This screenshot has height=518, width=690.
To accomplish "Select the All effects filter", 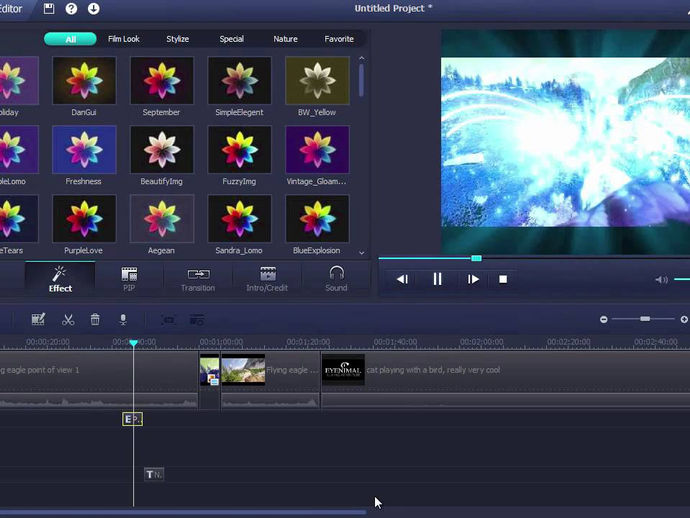I will pyautogui.click(x=70, y=39).
